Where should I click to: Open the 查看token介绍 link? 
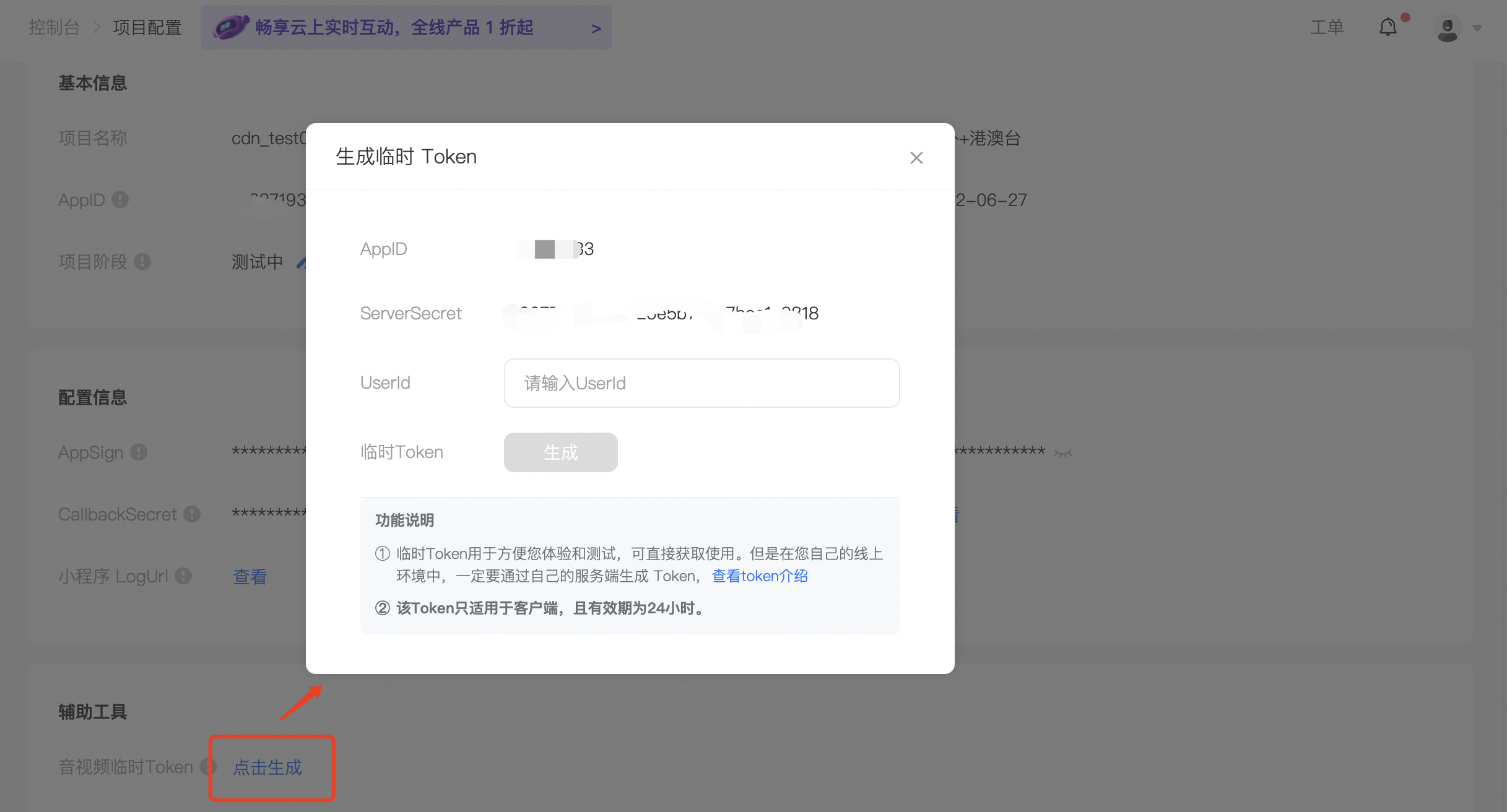coord(760,576)
